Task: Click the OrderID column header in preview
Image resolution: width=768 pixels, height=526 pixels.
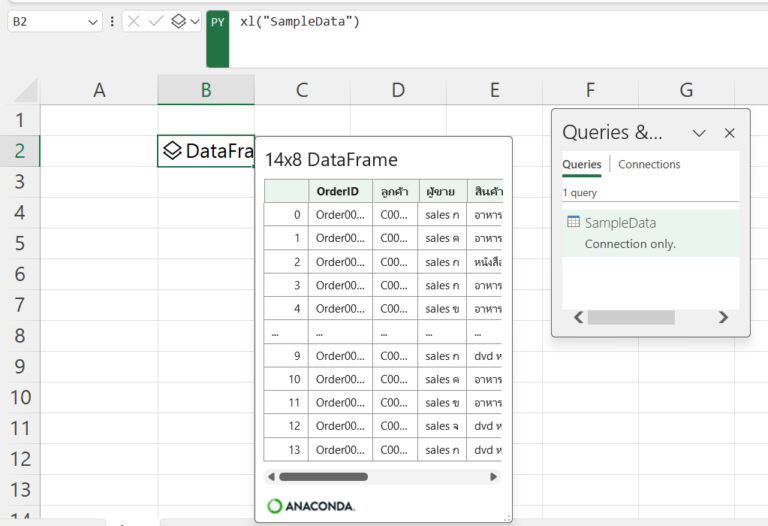Action: tap(337, 191)
